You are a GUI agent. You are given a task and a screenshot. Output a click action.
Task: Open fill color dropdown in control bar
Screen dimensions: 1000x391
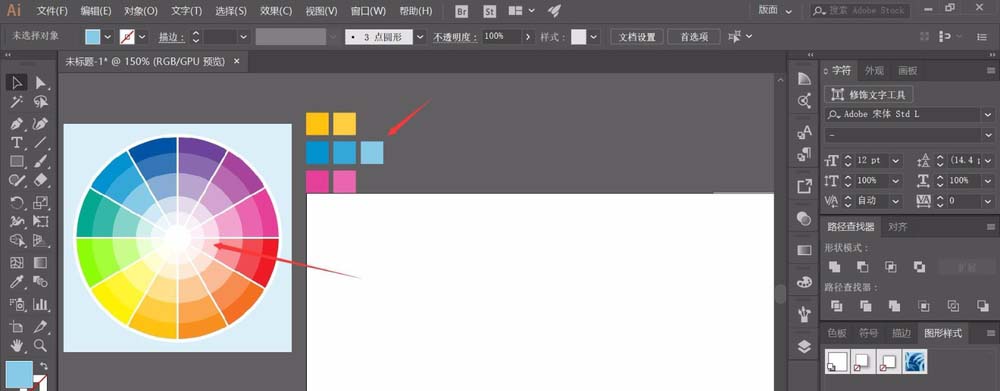pos(107,37)
